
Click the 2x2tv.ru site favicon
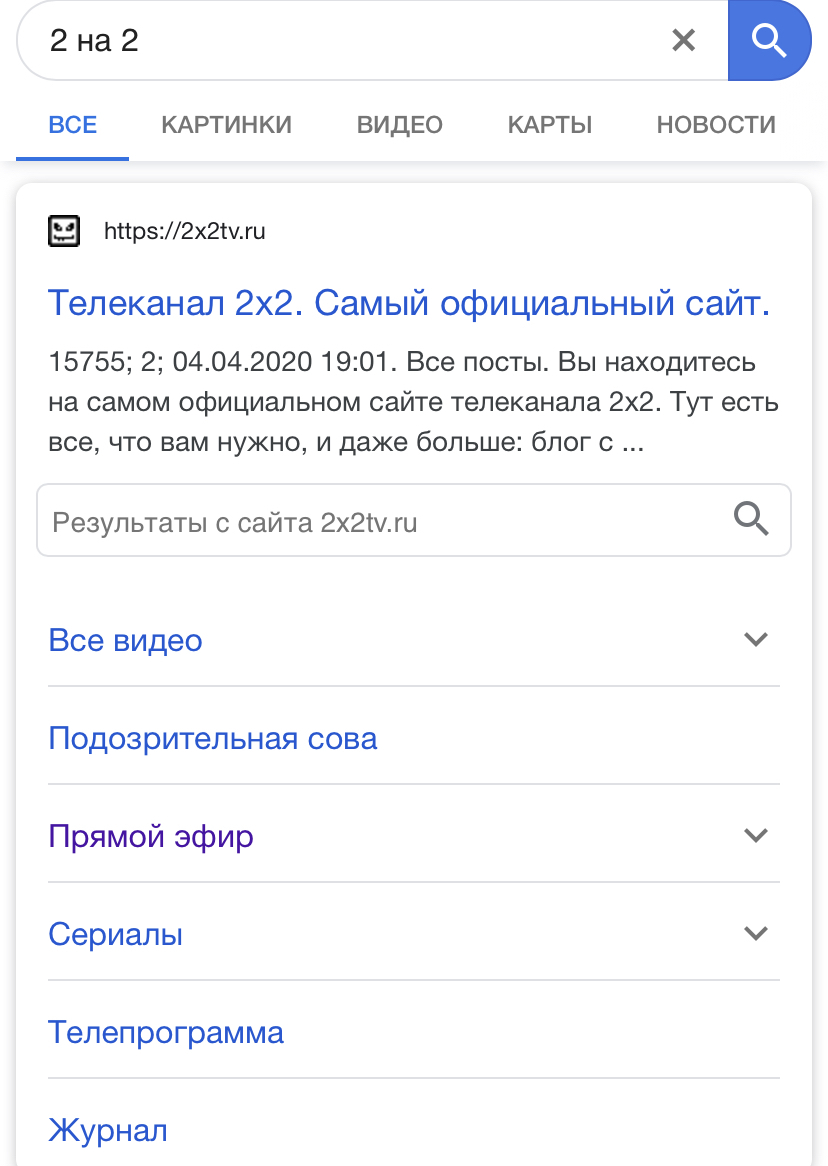click(x=64, y=232)
